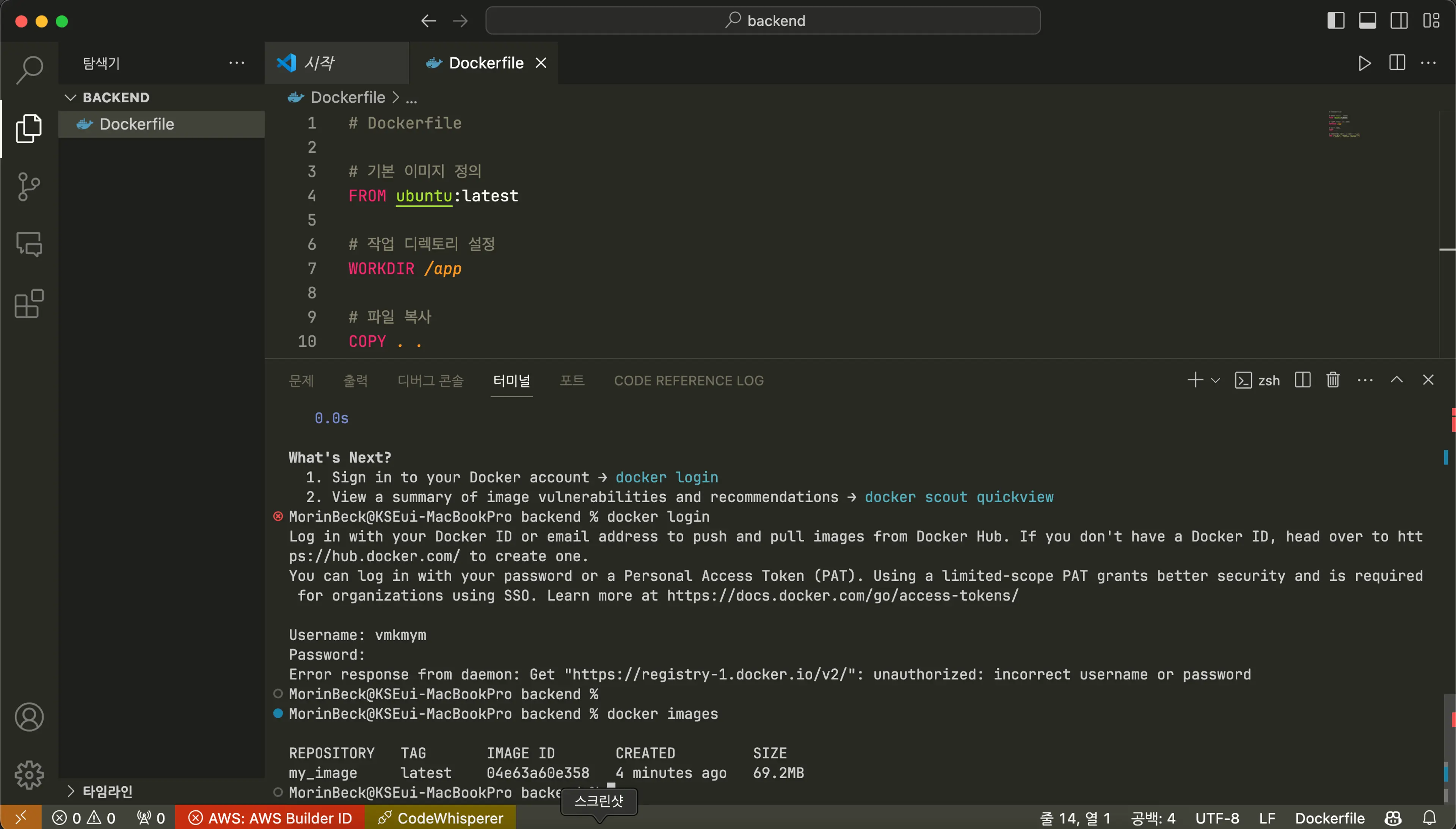Open the Manage gear menu
This screenshot has height=829, width=1456.
(x=29, y=775)
